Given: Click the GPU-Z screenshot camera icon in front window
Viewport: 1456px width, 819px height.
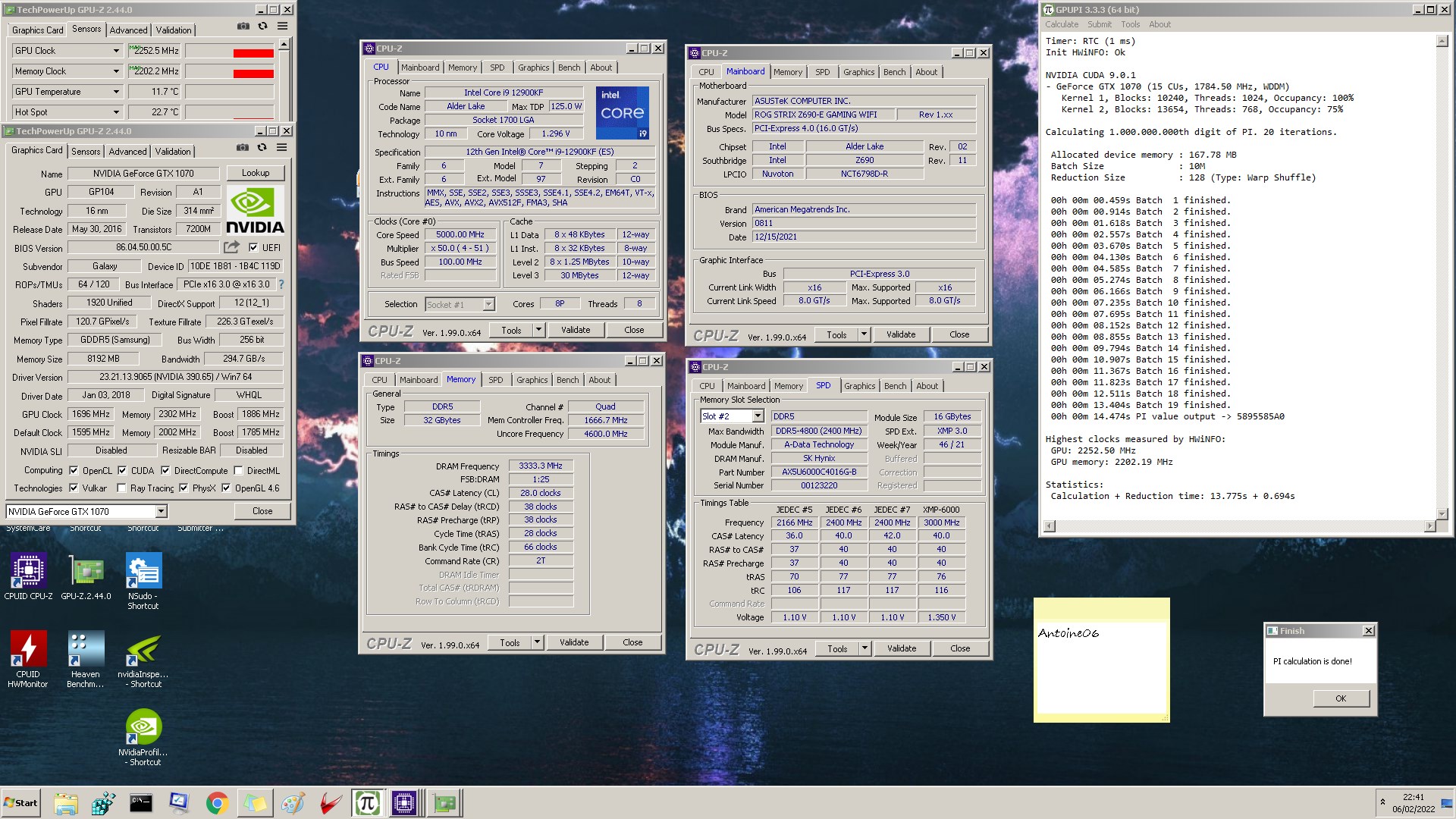Looking at the screenshot, I should (x=243, y=148).
